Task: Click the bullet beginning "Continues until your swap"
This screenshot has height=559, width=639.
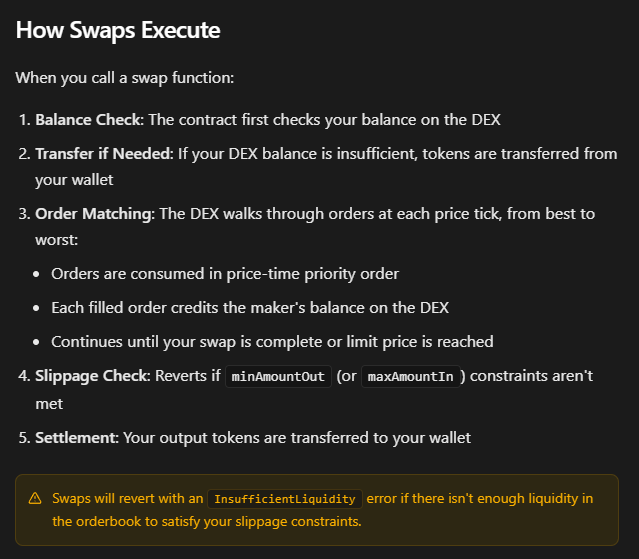Action: (x=272, y=342)
